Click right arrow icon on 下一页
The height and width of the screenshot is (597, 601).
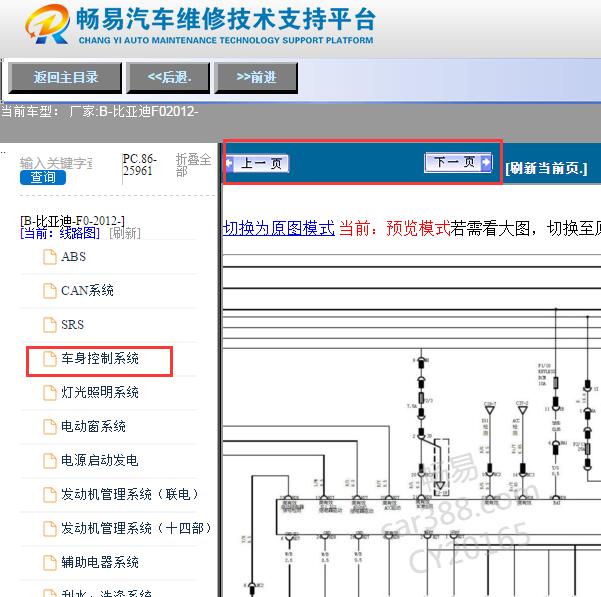tap(486, 162)
